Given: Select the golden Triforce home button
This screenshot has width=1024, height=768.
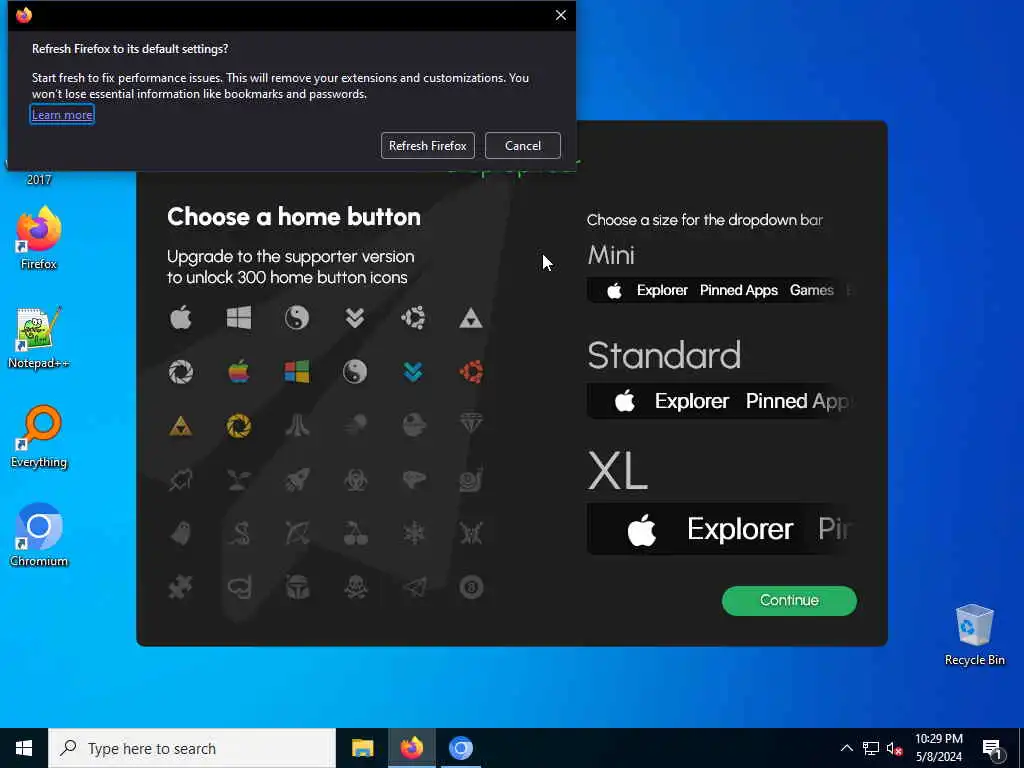Looking at the screenshot, I should tap(181, 426).
